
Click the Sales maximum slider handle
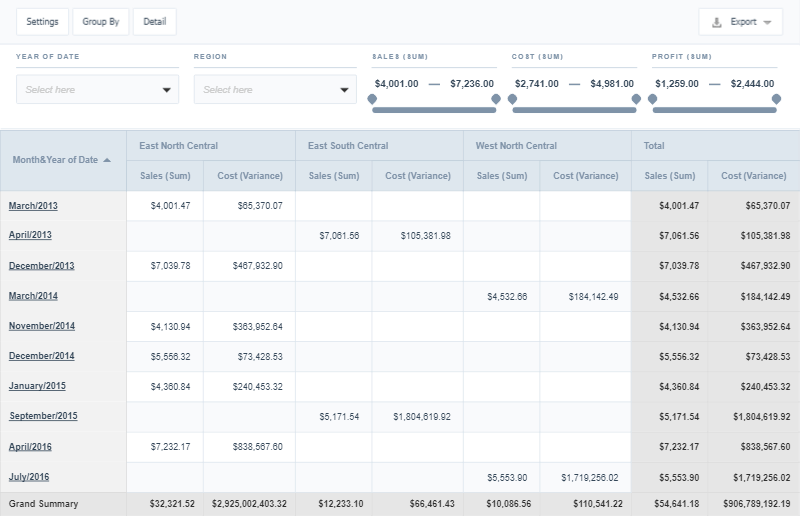pyautogui.click(x=495, y=100)
